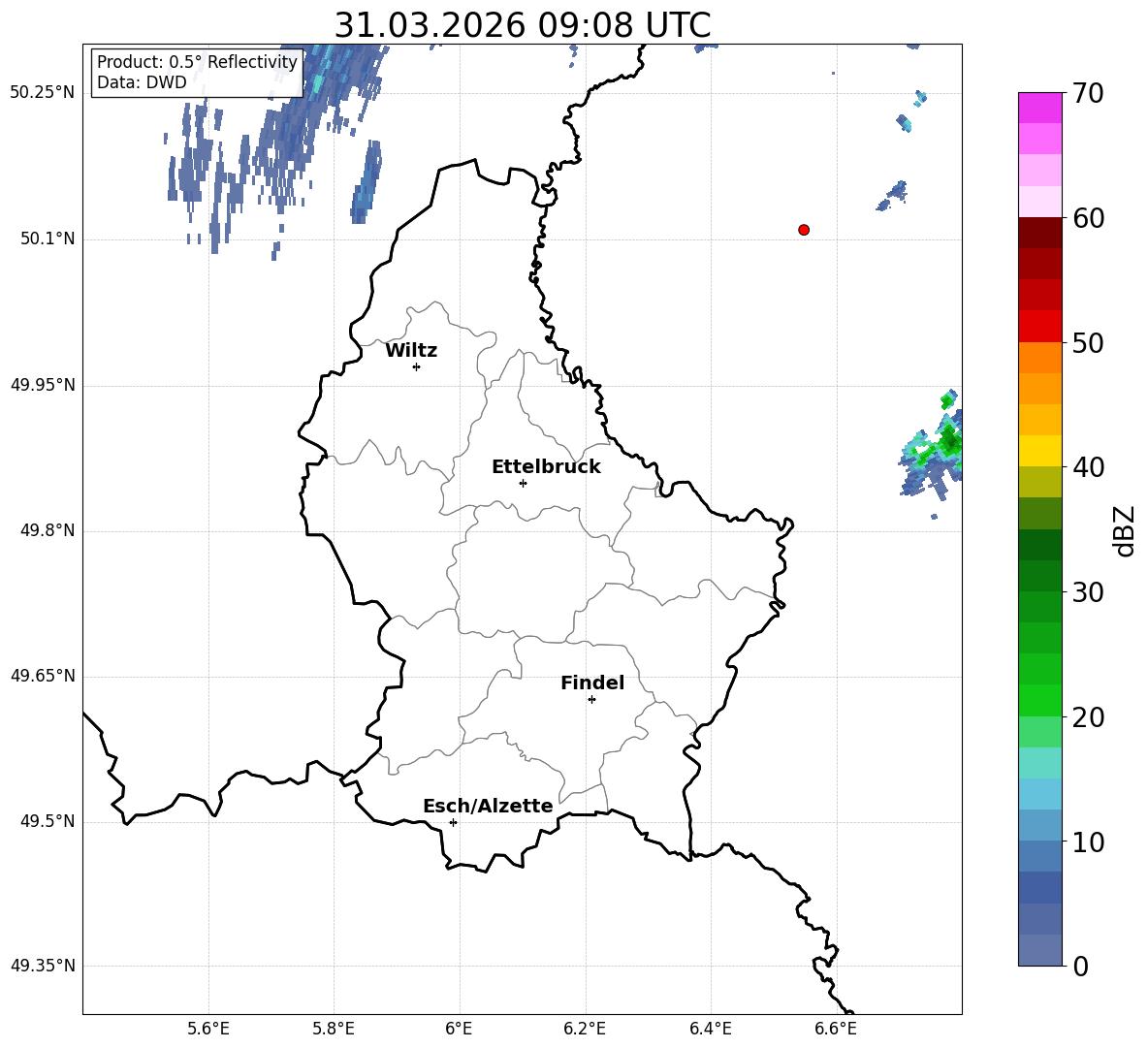Click the 49.35°N latitude label
This screenshot has height=1048, width=1148.
[43, 966]
